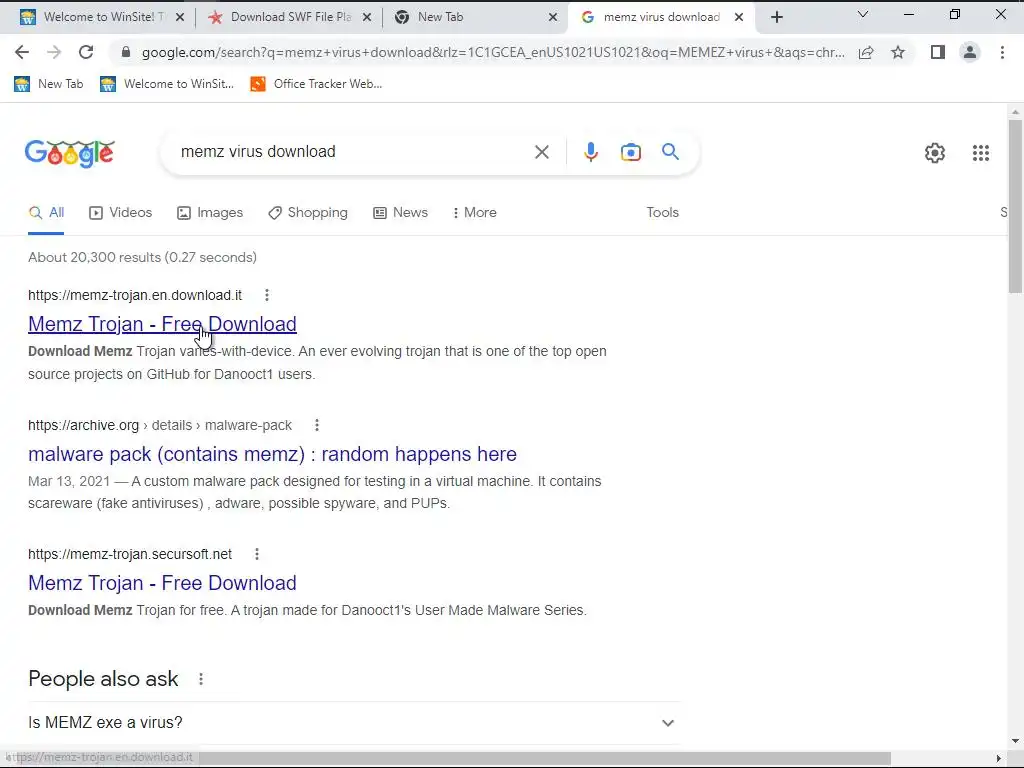Click the Tools button under search bar
This screenshot has width=1024, height=768.
tap(662, 213)
